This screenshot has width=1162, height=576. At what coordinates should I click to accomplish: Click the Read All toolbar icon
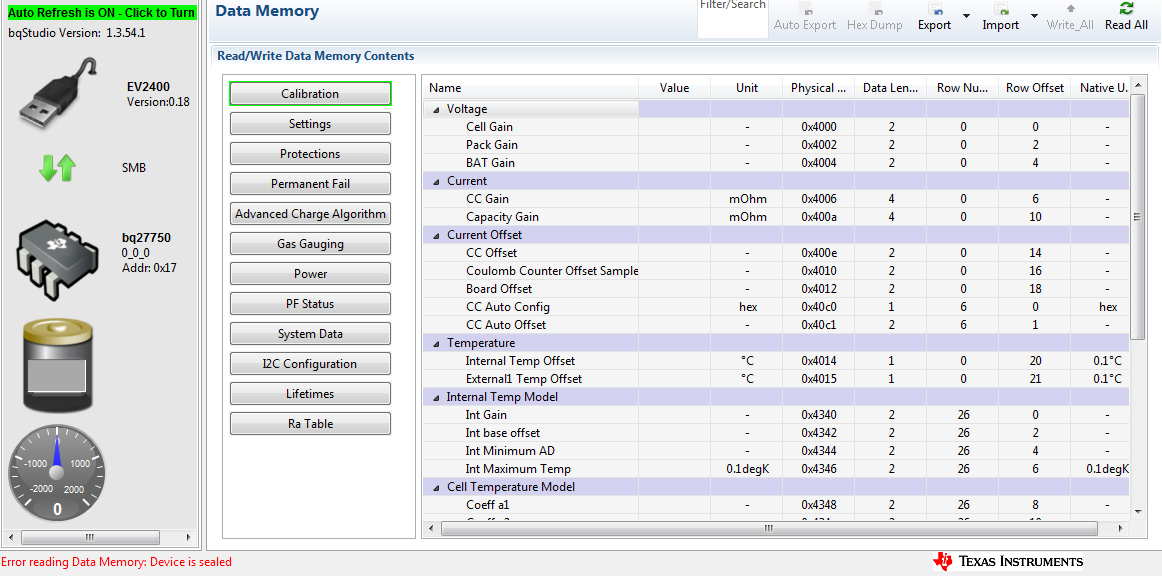(1126, 9)
